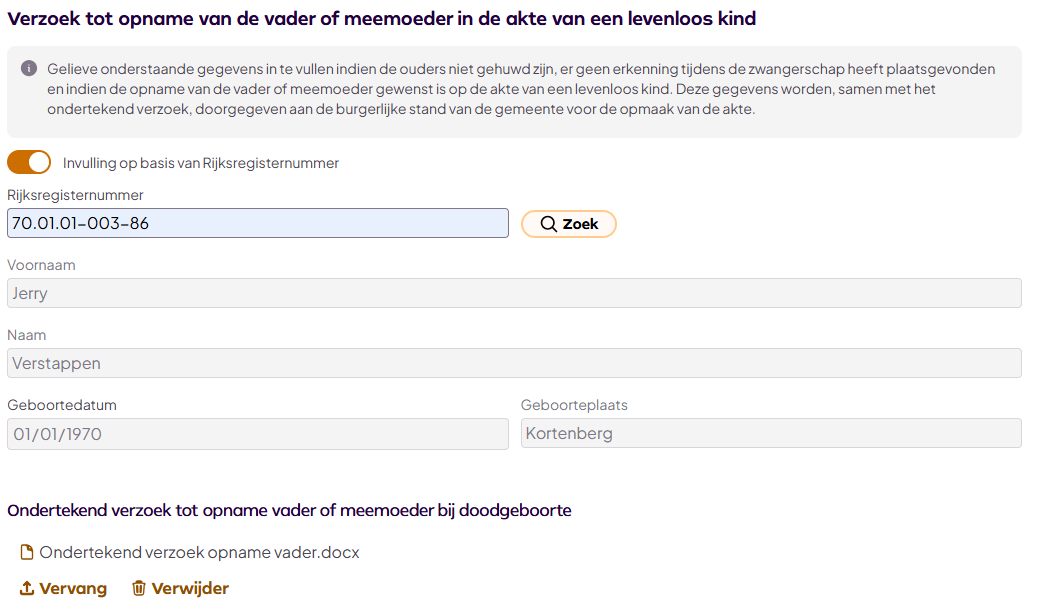Select the Geboorteplaats field showing Kortenberg

click(x=771, y=433)
